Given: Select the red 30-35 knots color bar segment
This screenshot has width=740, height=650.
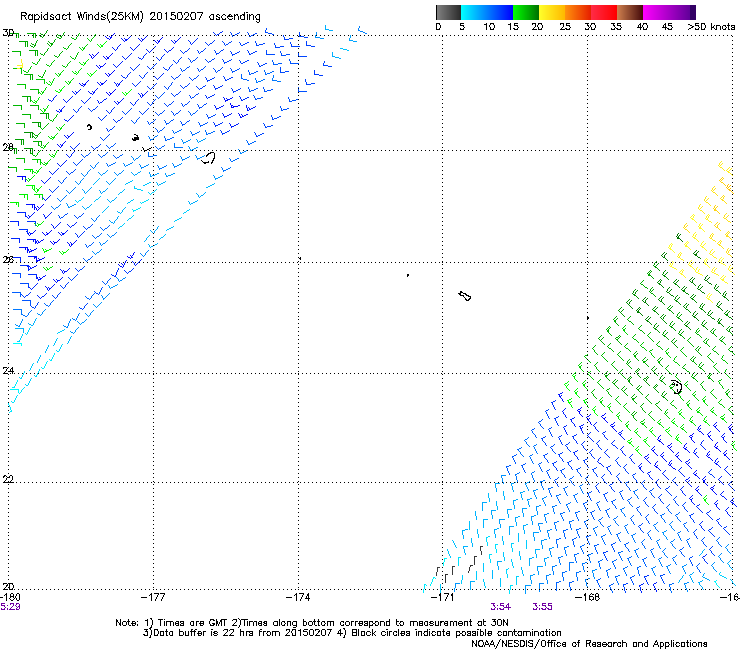Looking at the screenshot, I should click(604, 12).
